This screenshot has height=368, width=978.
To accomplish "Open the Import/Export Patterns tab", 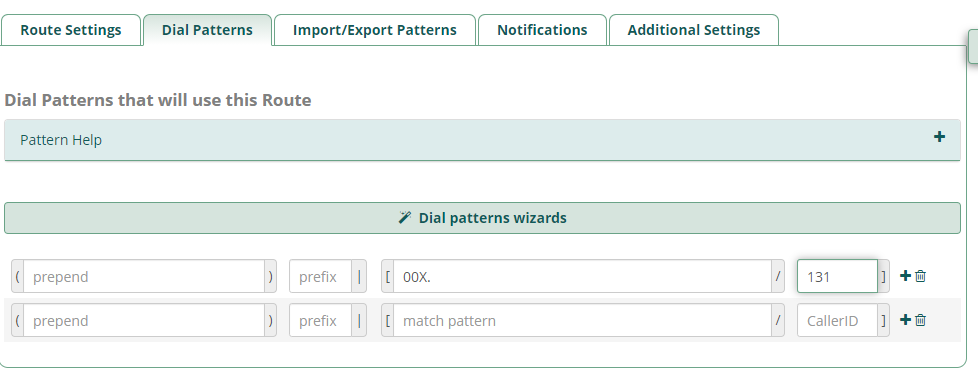I will pos(374,30).
